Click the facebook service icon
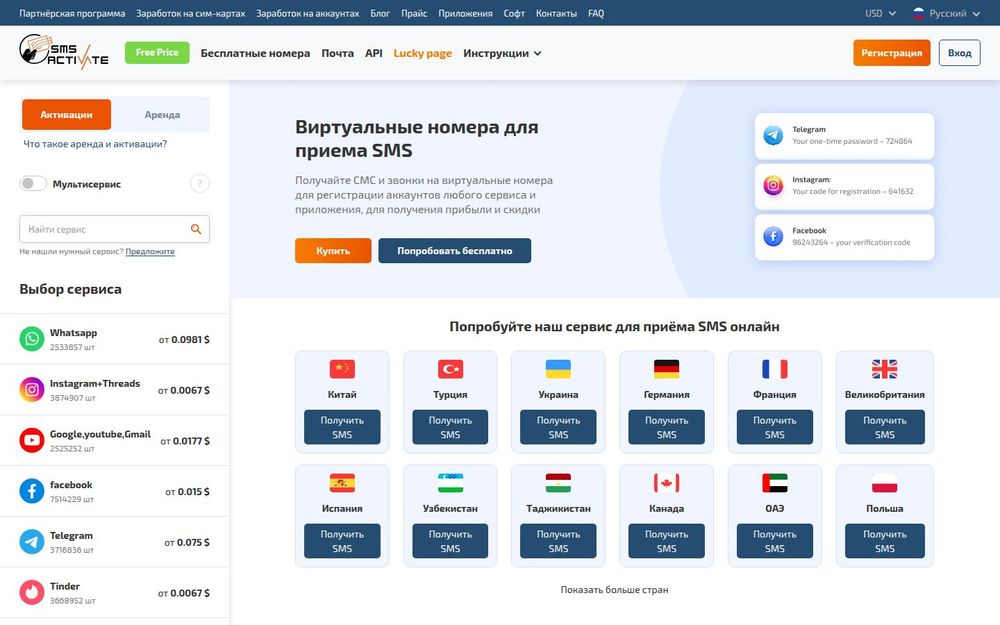The height and width of the screenshot is (625, 1000). 31,491
